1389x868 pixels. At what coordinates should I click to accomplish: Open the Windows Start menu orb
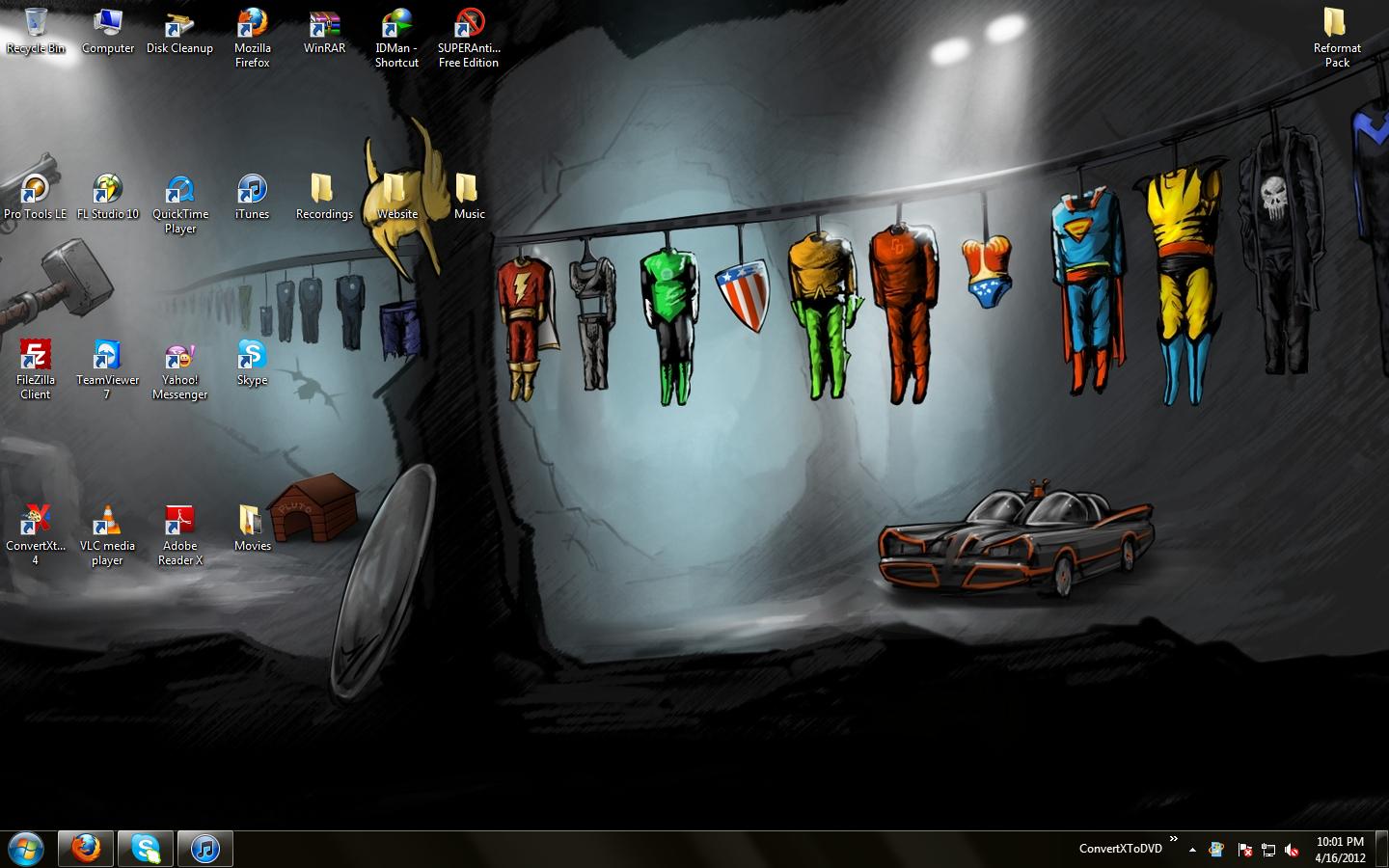[x=26, y=849]
